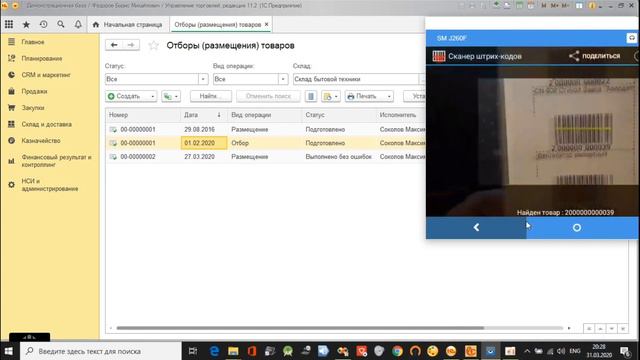Expand the Печать dropdown arrow
640x360 pixels.
389,96
